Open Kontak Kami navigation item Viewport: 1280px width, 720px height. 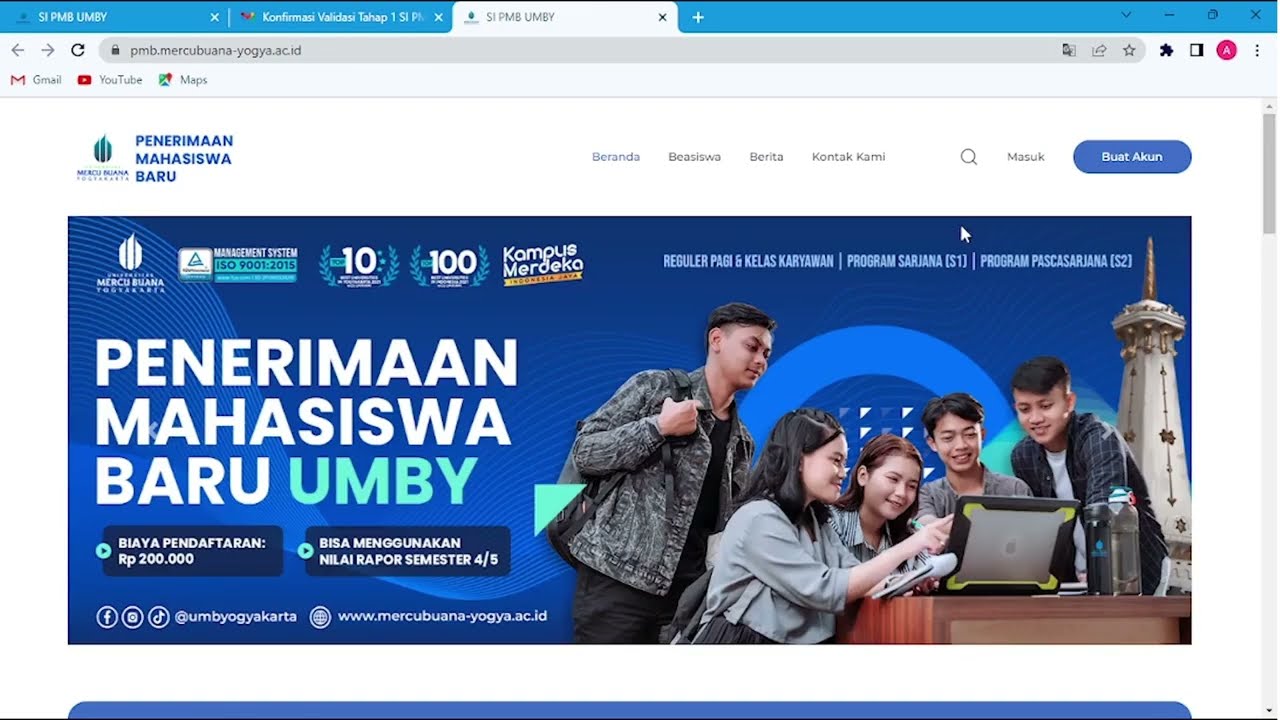[x=848, y=157]
